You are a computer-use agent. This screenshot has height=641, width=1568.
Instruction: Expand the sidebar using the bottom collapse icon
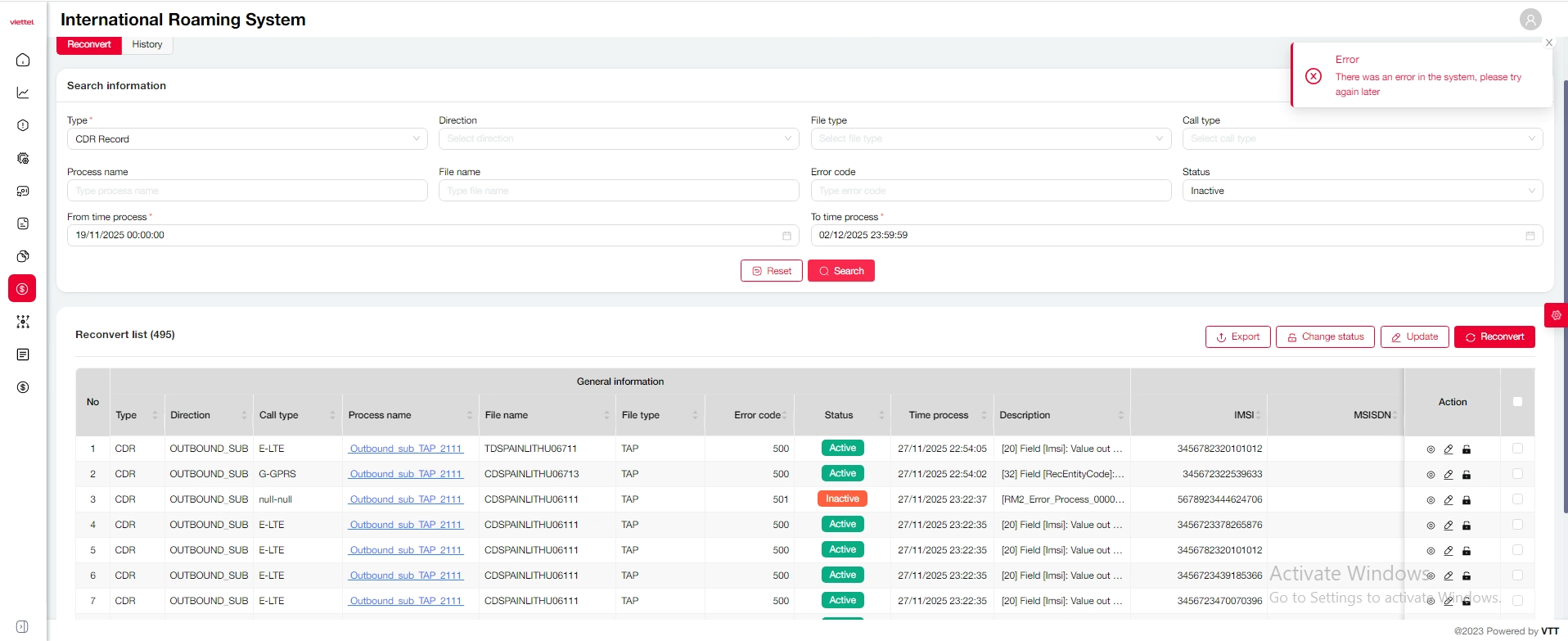pos(22,626)
